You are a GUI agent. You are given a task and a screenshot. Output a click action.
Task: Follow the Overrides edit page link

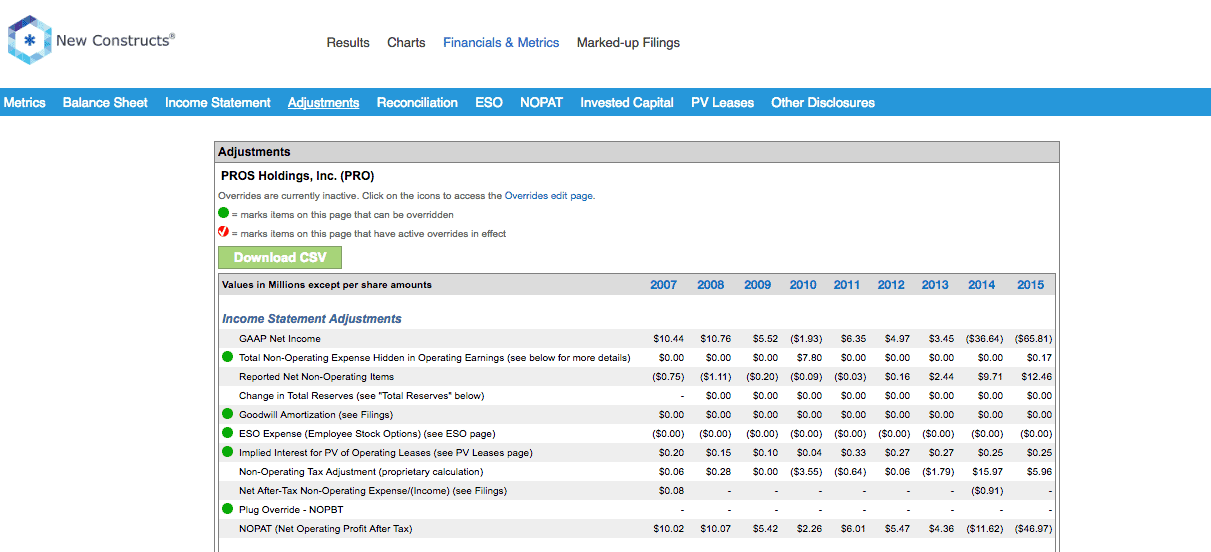point(549,196)
